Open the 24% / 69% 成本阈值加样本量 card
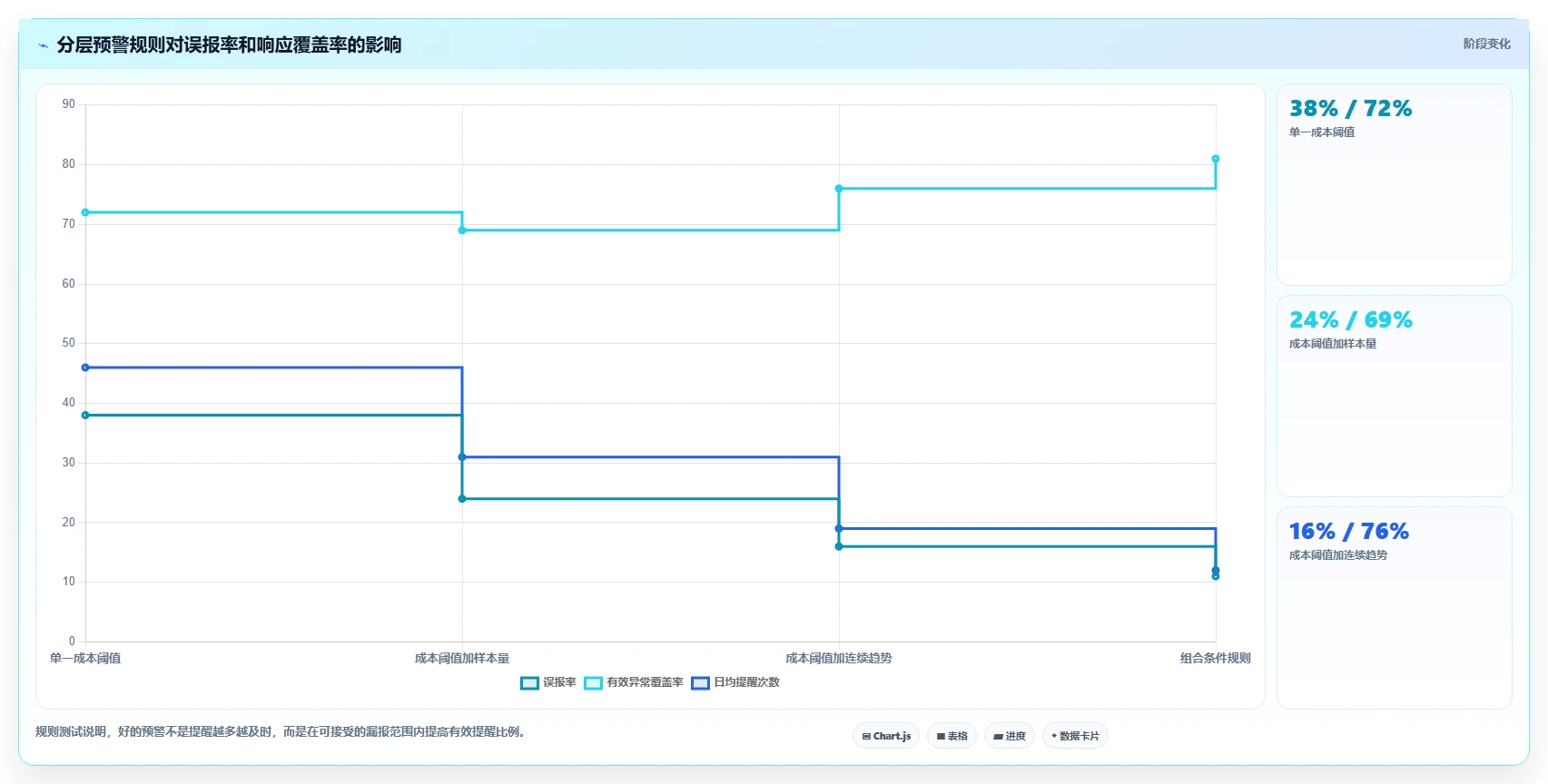This screenshot has height=784, width=1548. (x=1394, y=397)
